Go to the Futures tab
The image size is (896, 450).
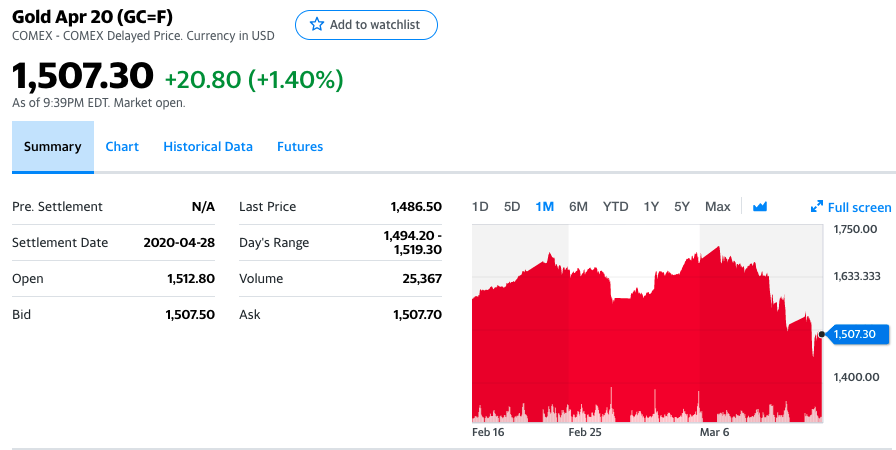click(x=300, y=147)
